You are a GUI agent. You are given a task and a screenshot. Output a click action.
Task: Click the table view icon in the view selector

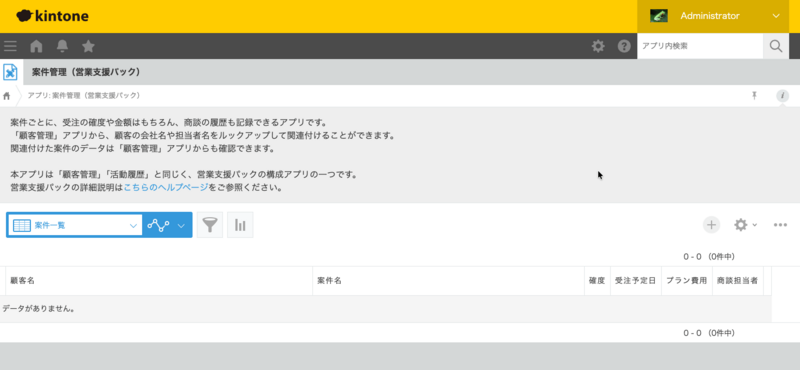pyautogui.click(x=22, y=226)
